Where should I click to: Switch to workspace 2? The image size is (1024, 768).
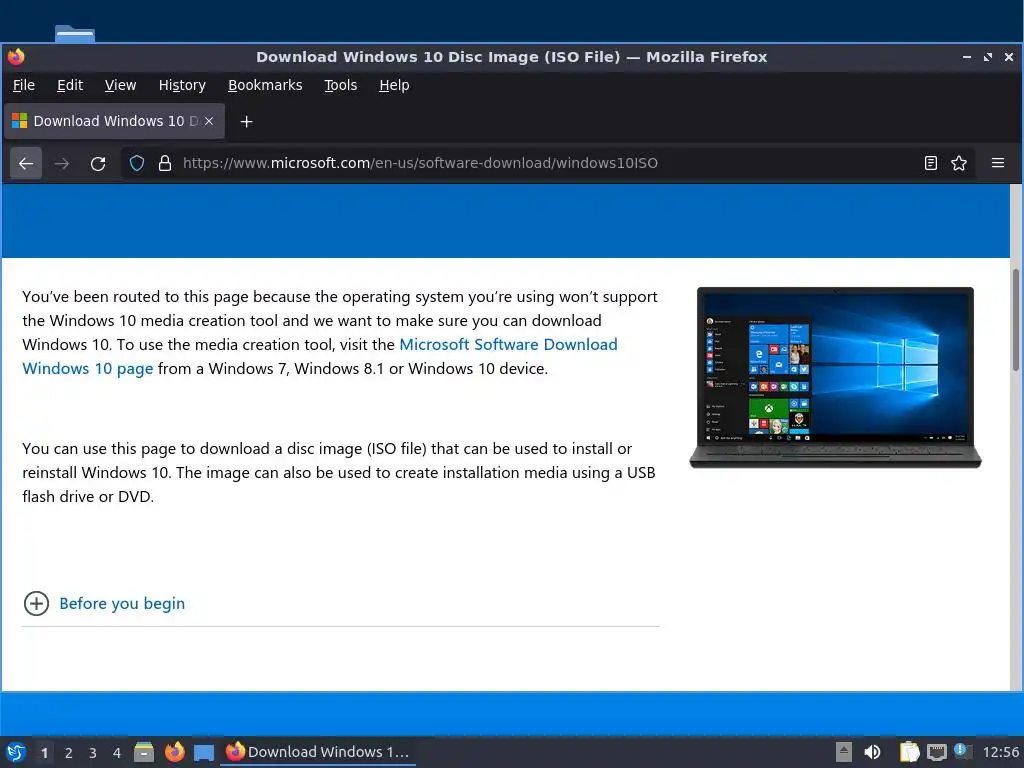click(x=69, y=753)
